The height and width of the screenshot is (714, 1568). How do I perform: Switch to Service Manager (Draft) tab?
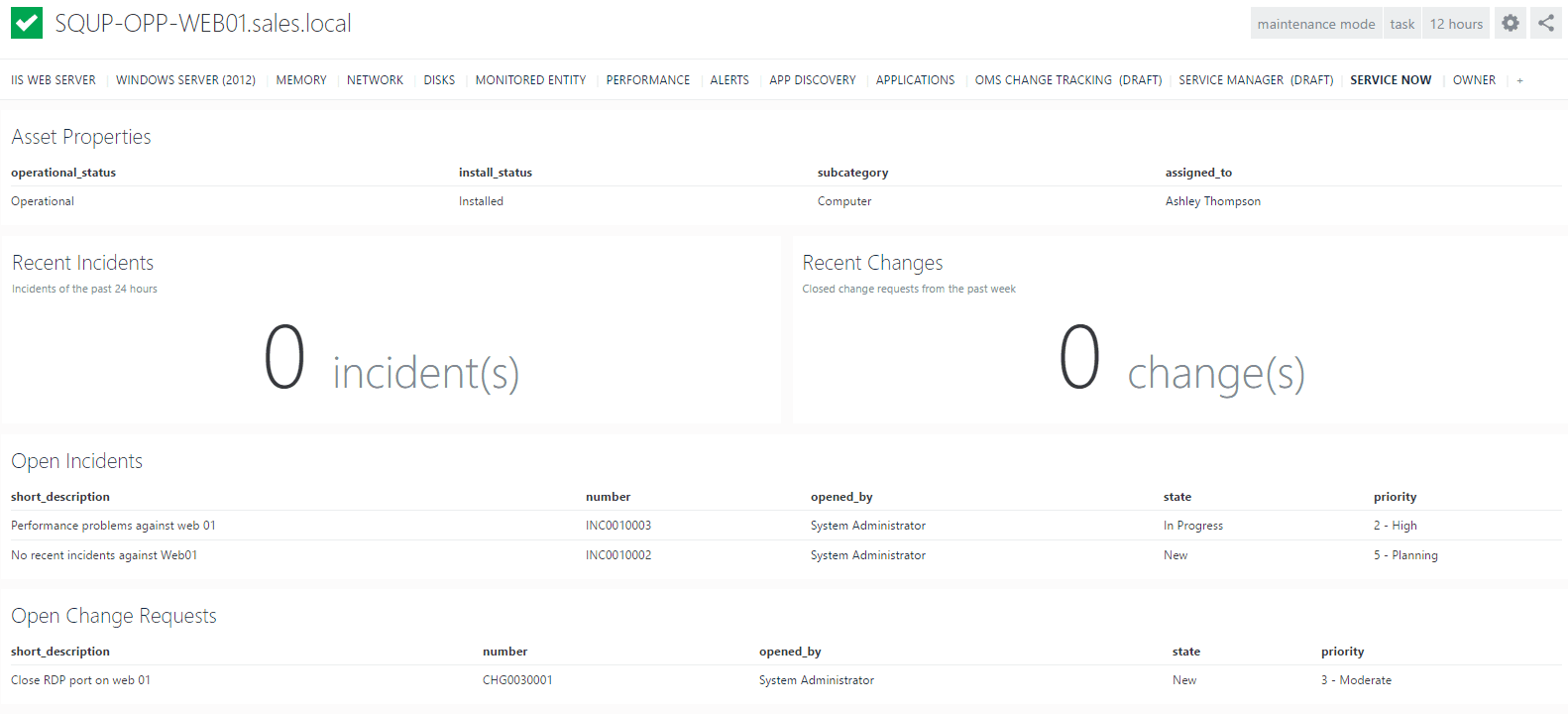1256,80
